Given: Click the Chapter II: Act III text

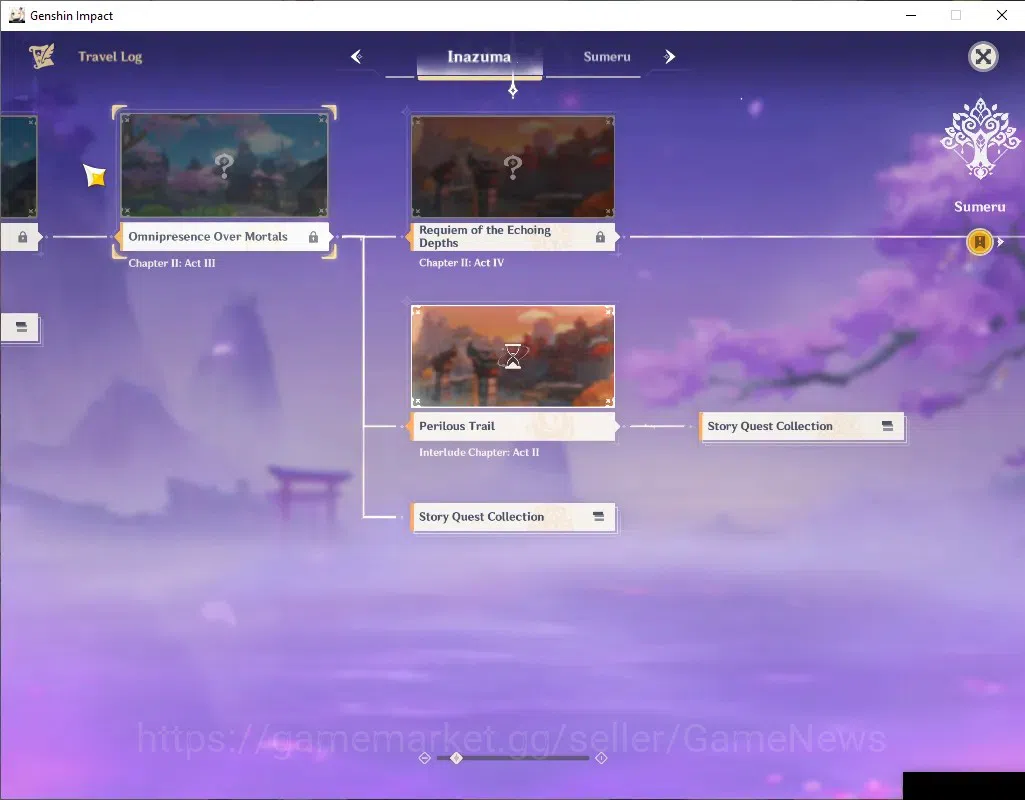Looking at the screenshot, I should 172,263.
